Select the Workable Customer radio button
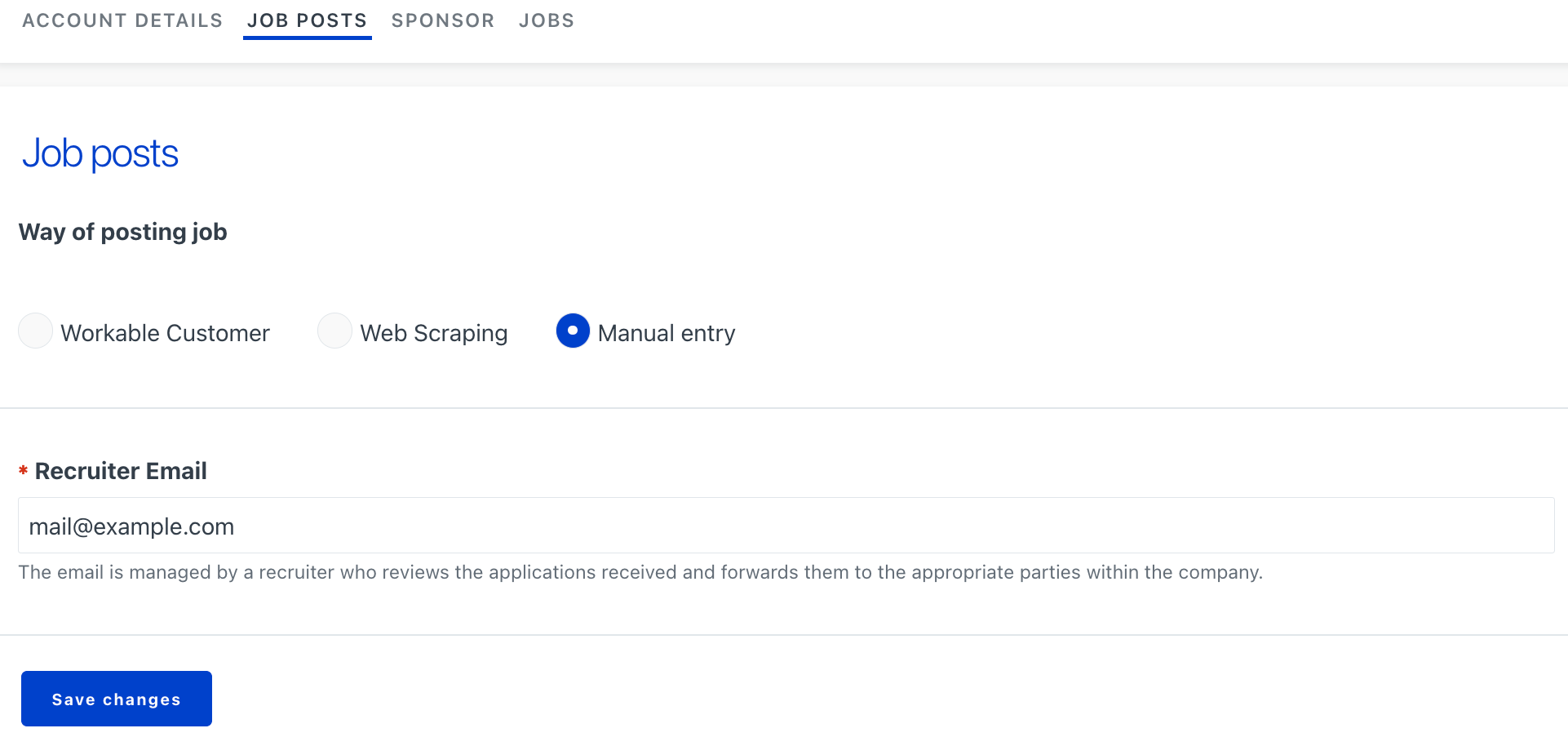Screen dimensions: 1568x746 point(36,331)
